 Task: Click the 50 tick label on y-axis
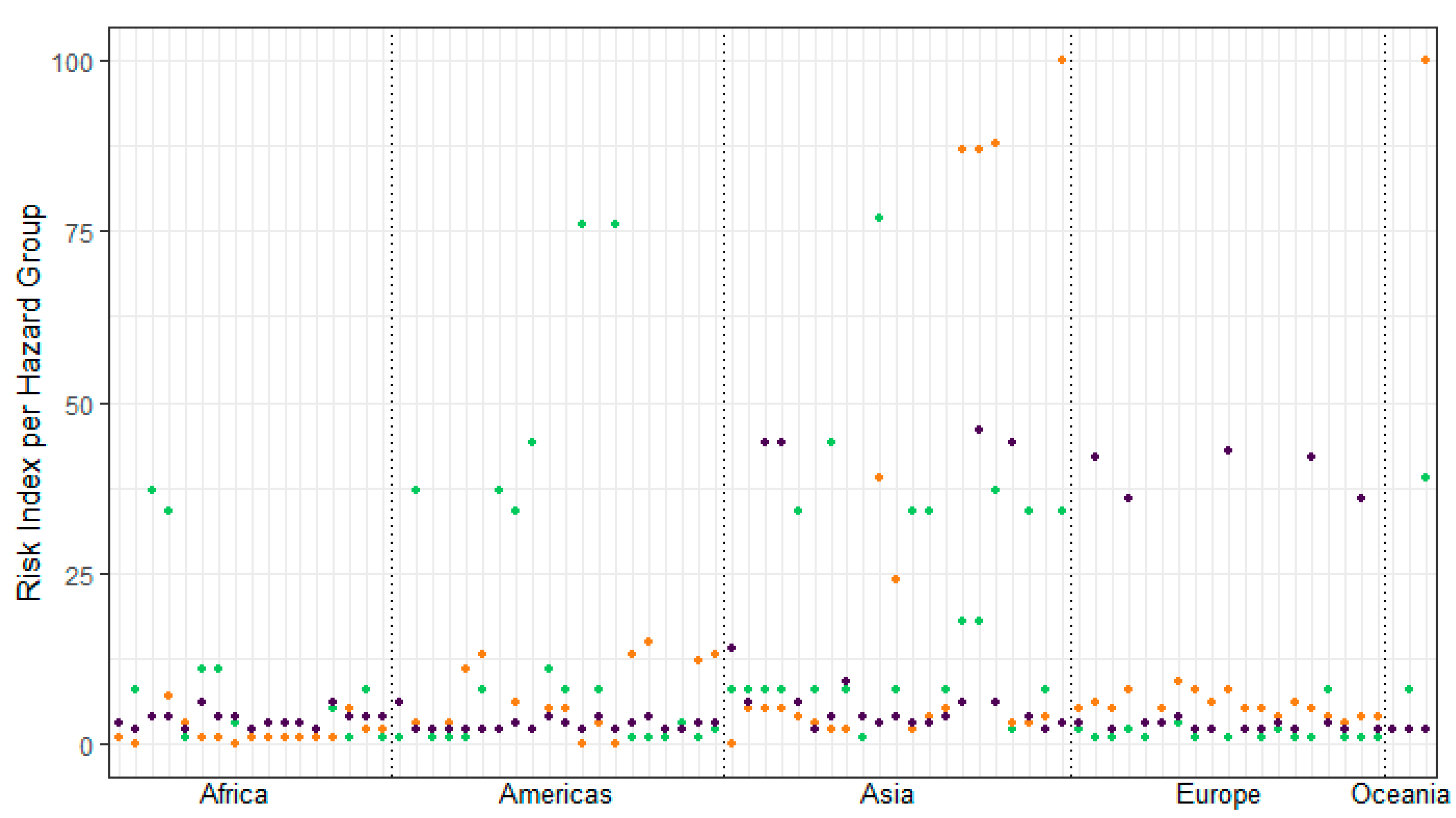point(79,405)
